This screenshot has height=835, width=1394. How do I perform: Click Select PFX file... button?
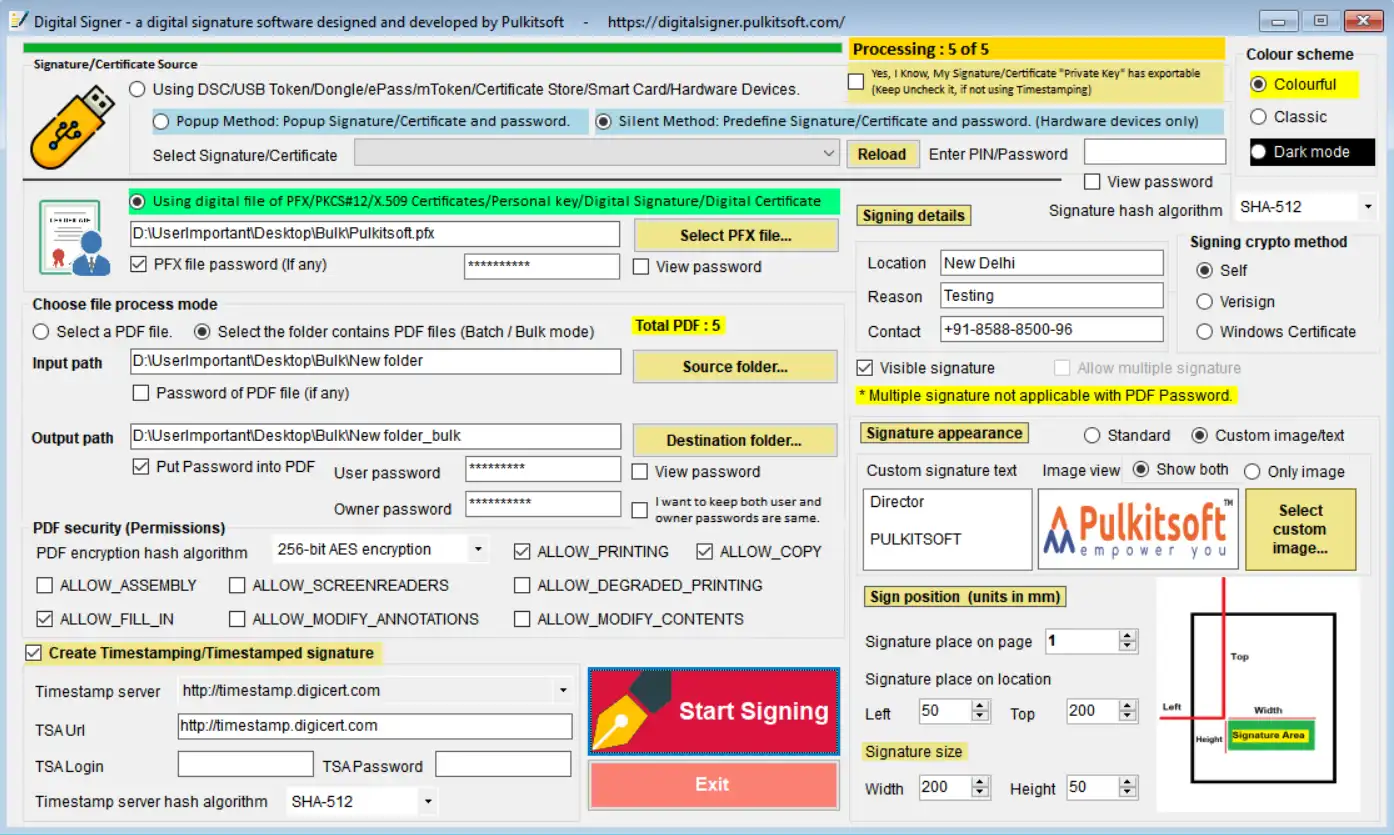[x=736, y=235]
